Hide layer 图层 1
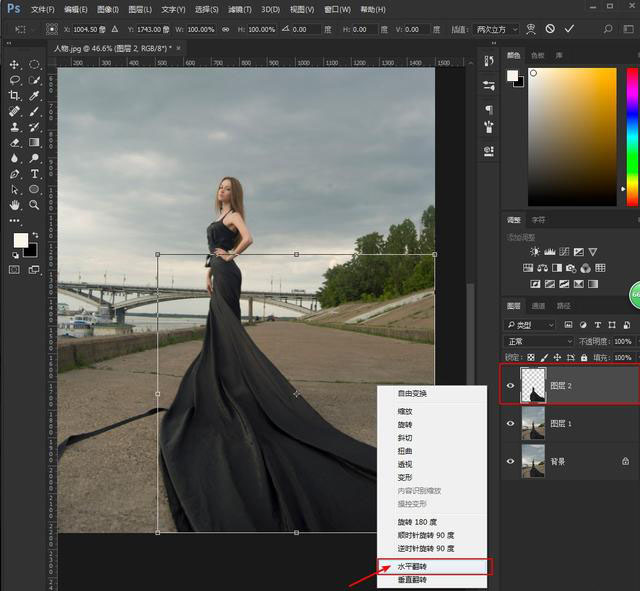The image size is (640, 591). tap(510, 423)
